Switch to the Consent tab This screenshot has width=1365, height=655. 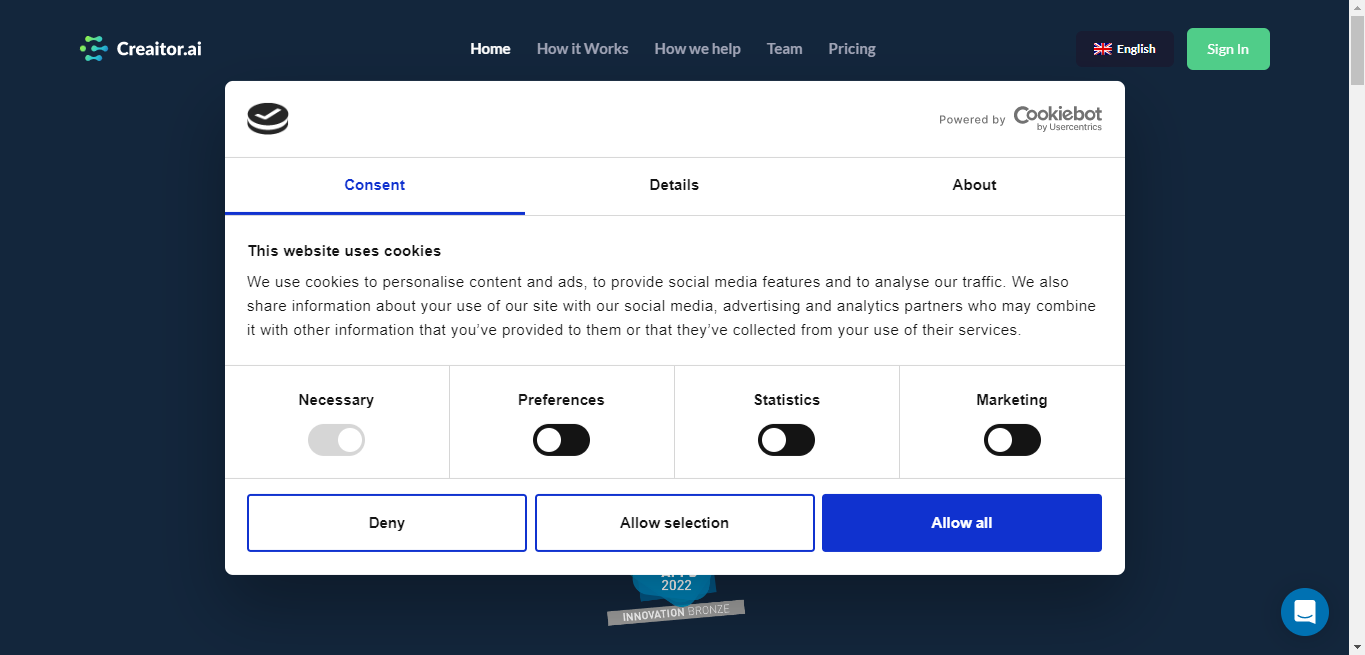[375, 185]
